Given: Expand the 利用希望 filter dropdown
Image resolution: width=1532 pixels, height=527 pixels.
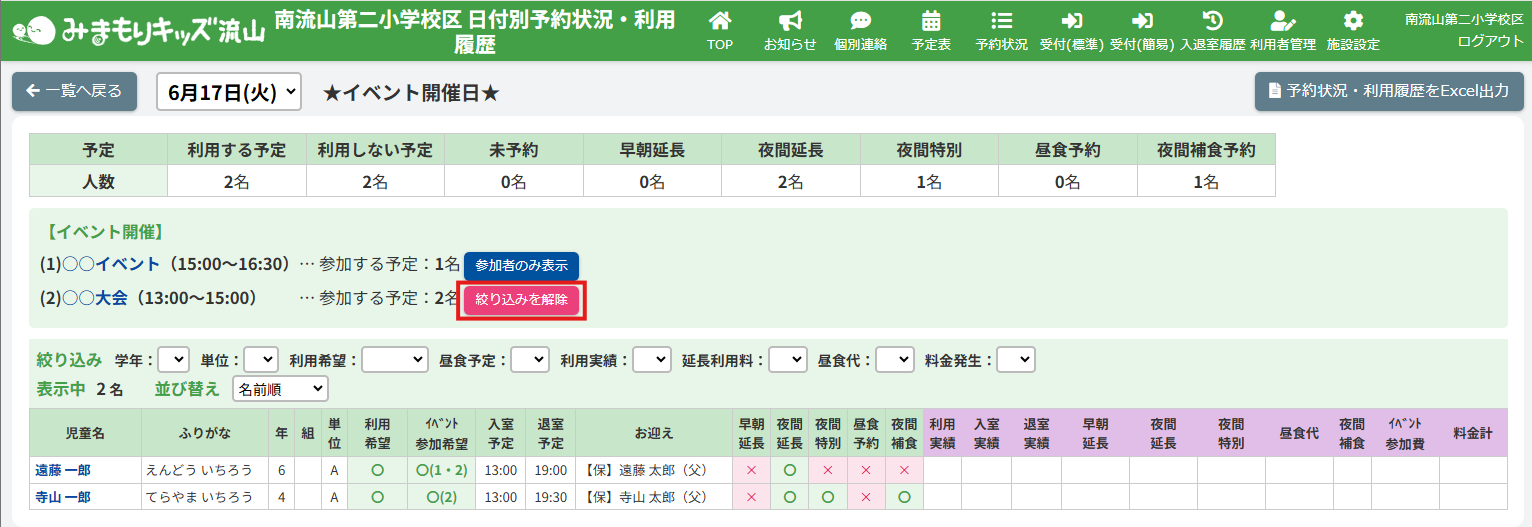Looking at the screenshot, I should point(394,360).
